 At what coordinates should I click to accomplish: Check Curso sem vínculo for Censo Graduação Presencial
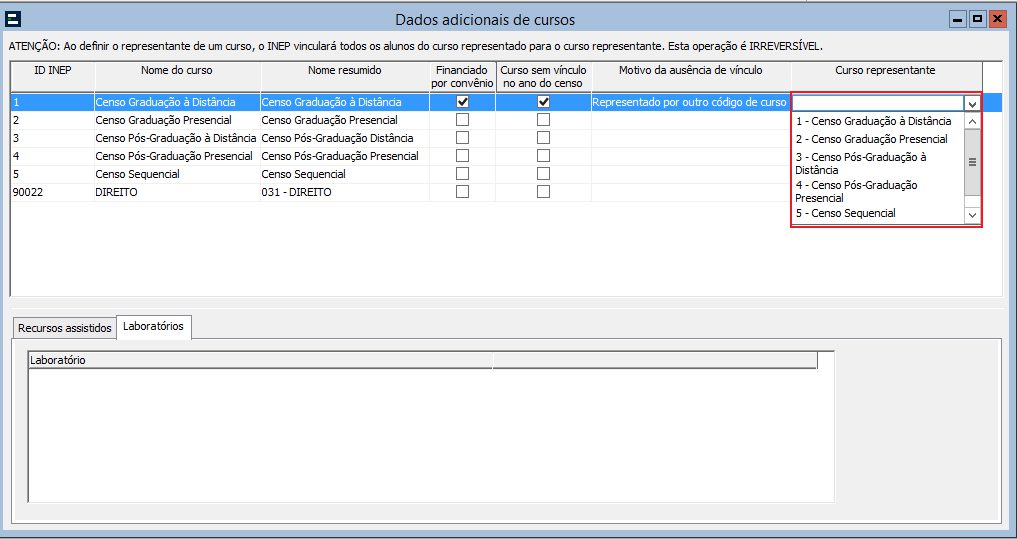[543, 120]
